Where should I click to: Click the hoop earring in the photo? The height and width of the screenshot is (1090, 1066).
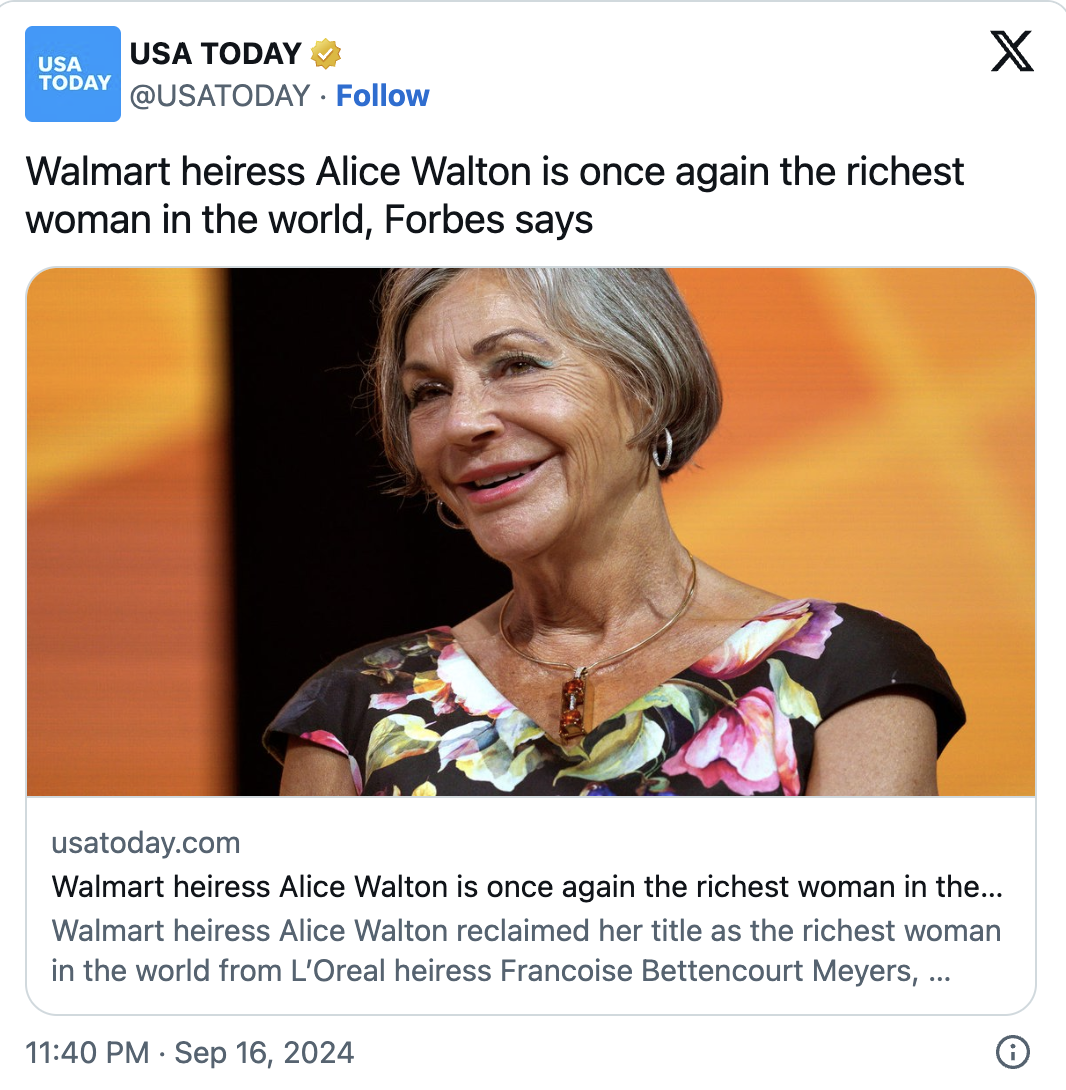(662, 448)
